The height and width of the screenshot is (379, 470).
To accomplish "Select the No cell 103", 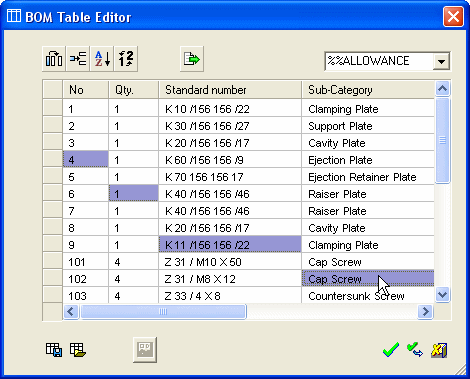I will coord(86,296).
